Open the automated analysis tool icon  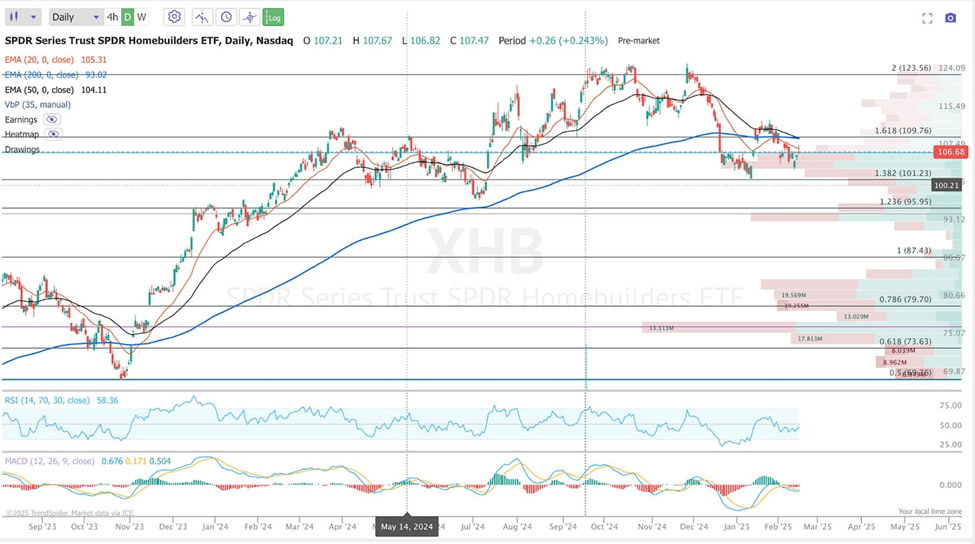tap(201, 17)
